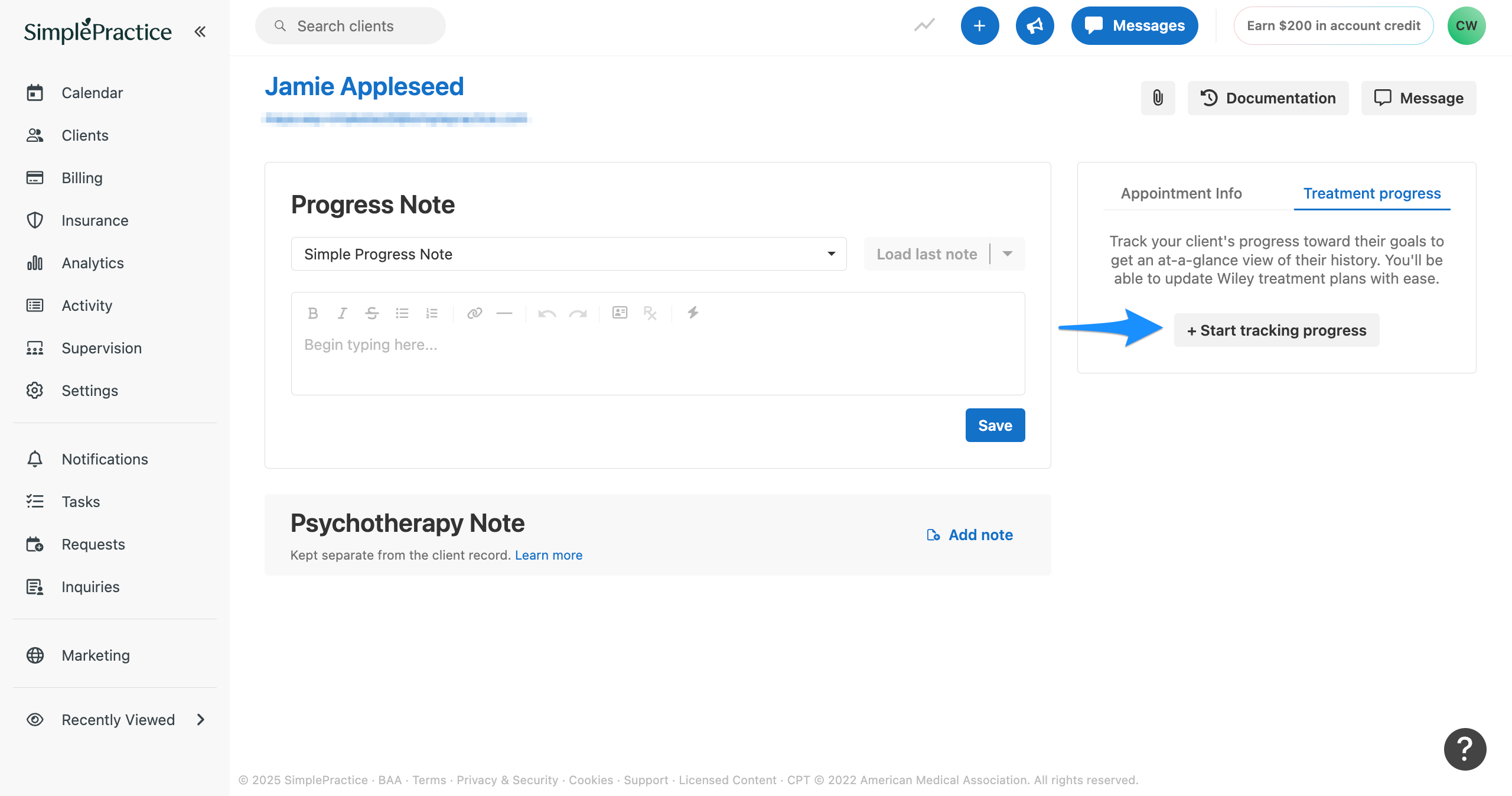Insert a horizontal rule
Screen dimensions: 1512x796
(x=504, y=313)
